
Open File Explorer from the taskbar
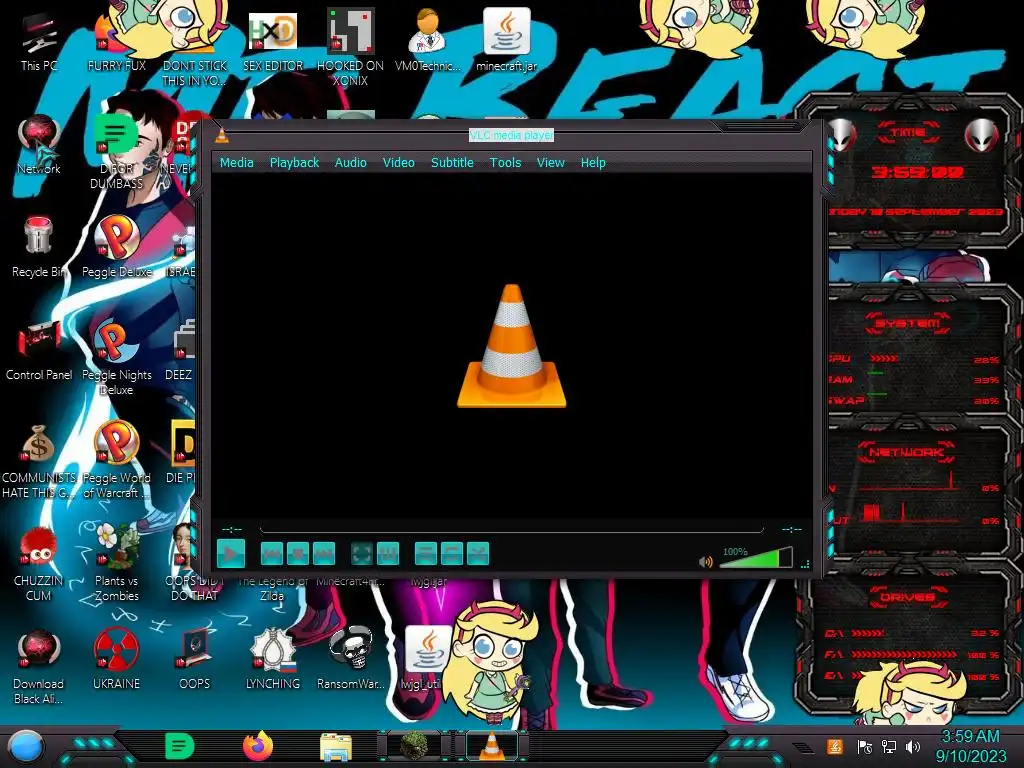(x=336, y=747)
